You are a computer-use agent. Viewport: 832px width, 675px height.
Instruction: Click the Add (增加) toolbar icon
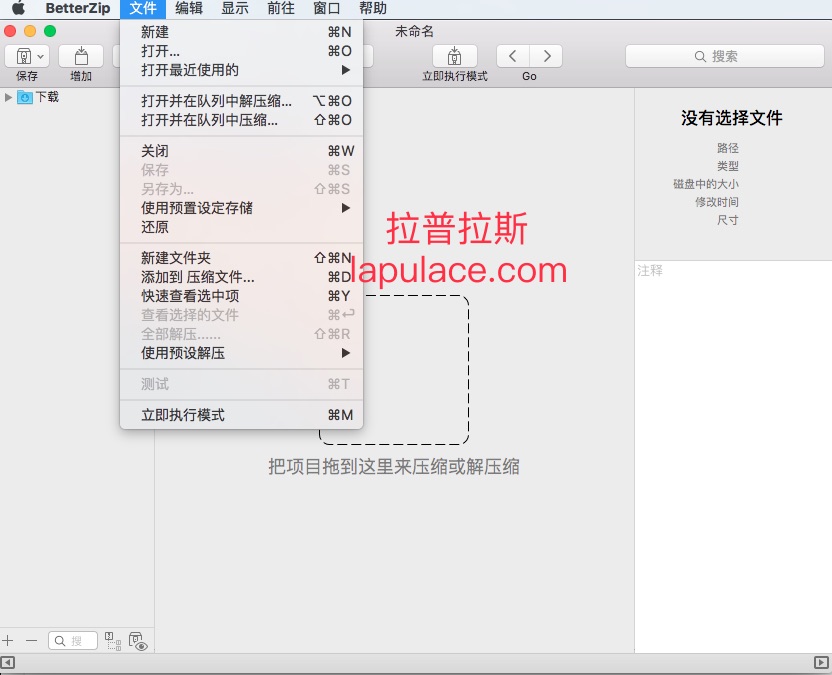[81, 56]
